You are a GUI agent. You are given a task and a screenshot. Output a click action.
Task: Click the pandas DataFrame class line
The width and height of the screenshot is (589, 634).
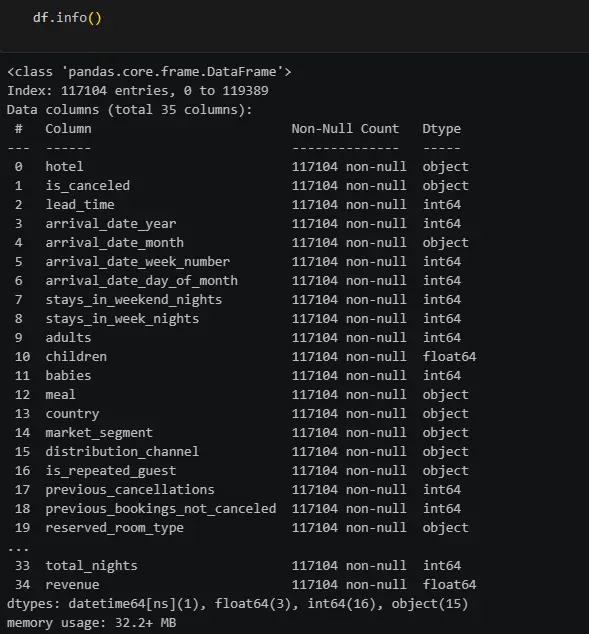click(x=149, y=72)
